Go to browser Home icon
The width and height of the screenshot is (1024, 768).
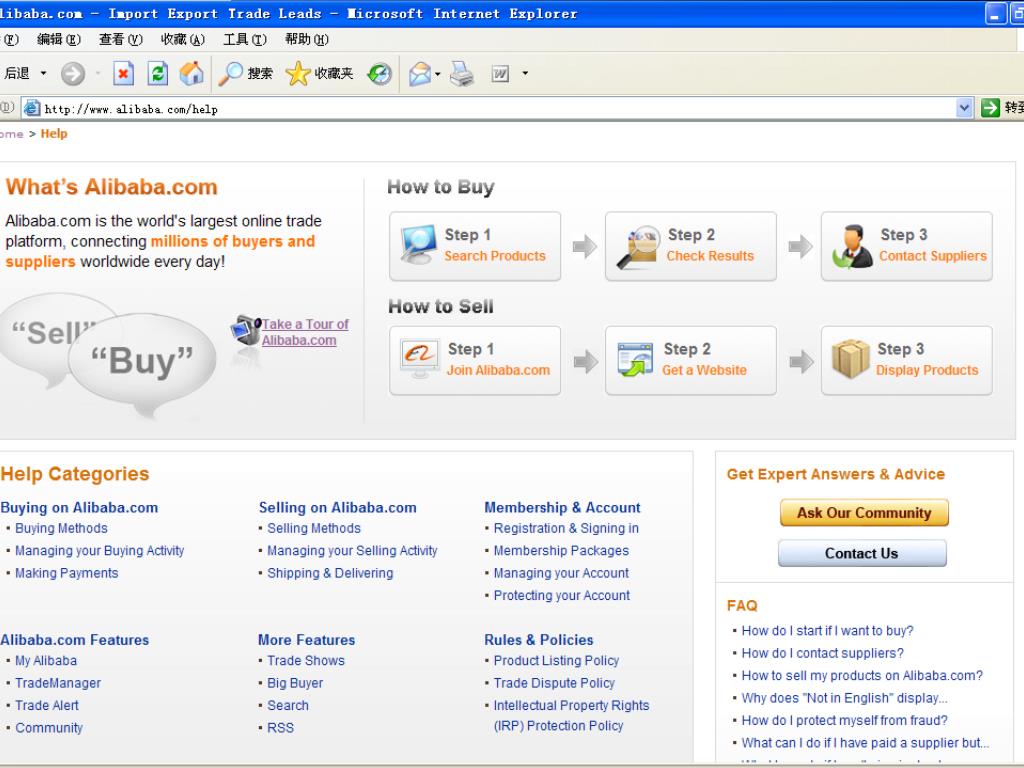coord(191,74)
